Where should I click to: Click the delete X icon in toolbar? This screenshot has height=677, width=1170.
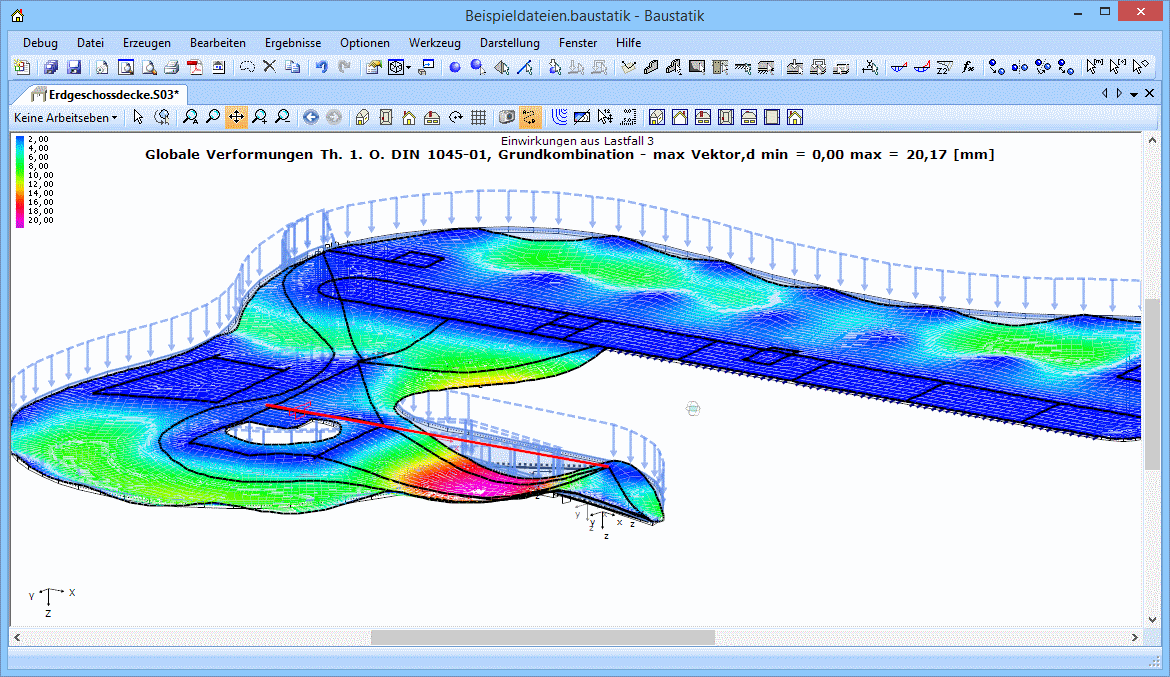(x=269, y=68)
